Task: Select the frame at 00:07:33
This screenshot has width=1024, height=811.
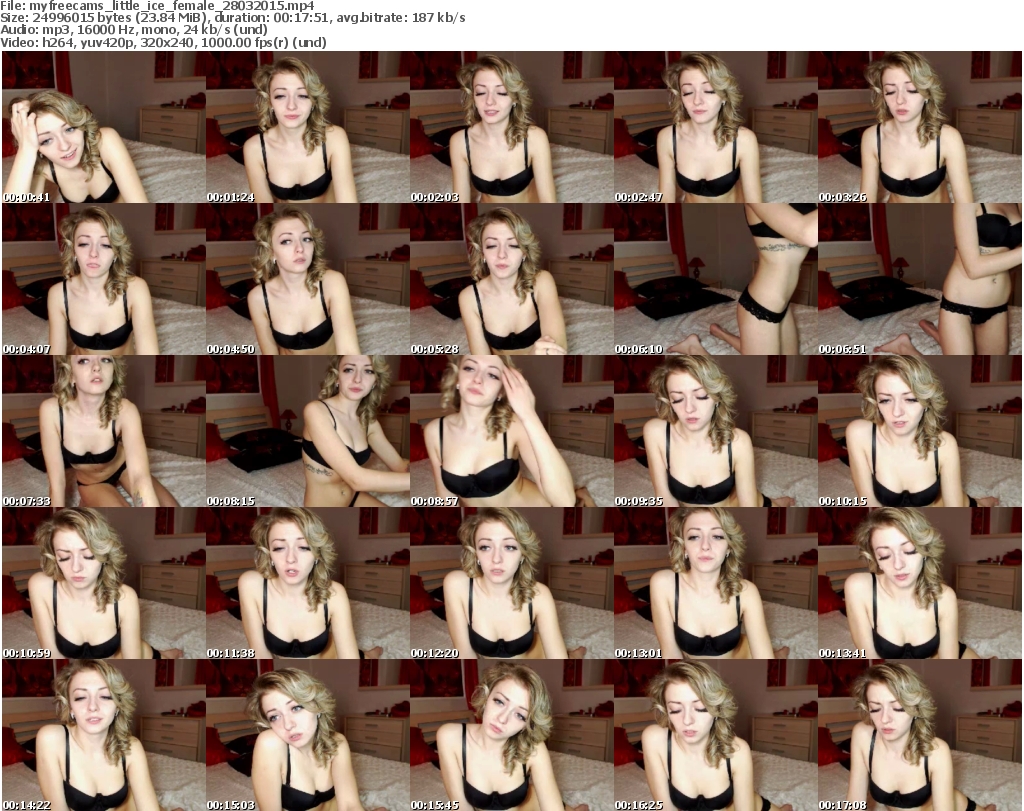Action: [x=102, y=431]
